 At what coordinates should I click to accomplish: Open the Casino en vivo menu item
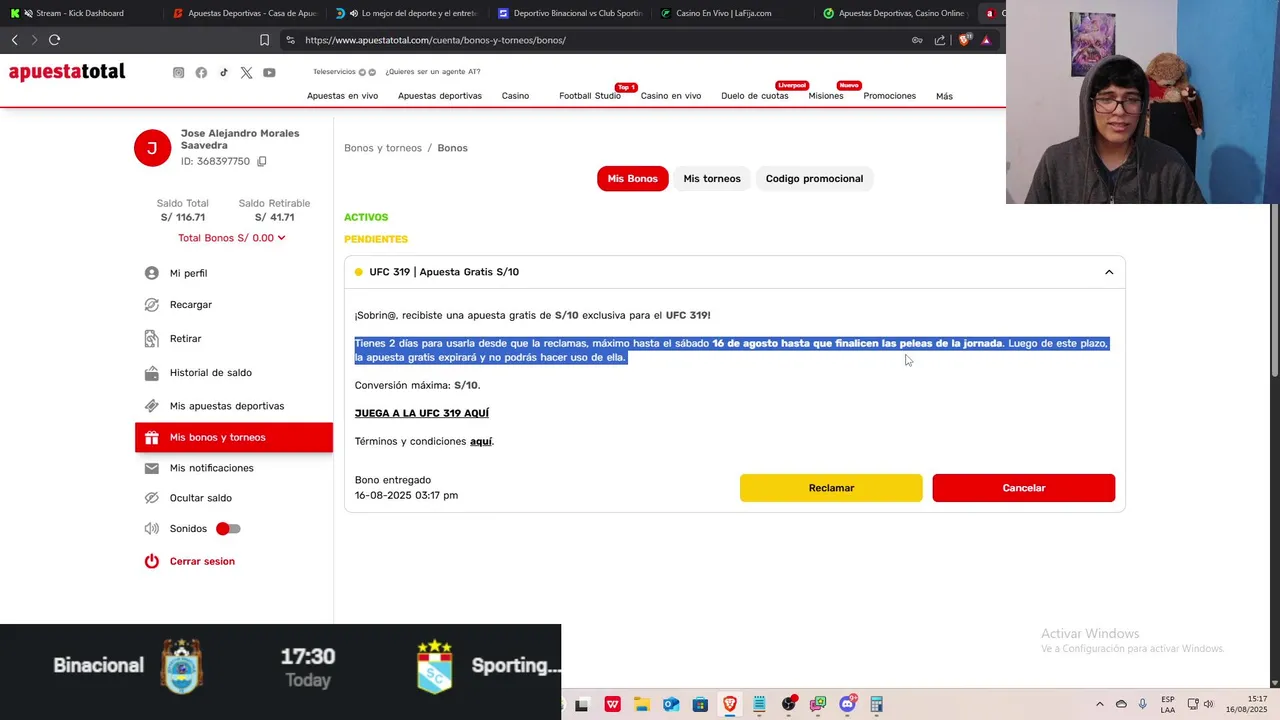(671, 96)
